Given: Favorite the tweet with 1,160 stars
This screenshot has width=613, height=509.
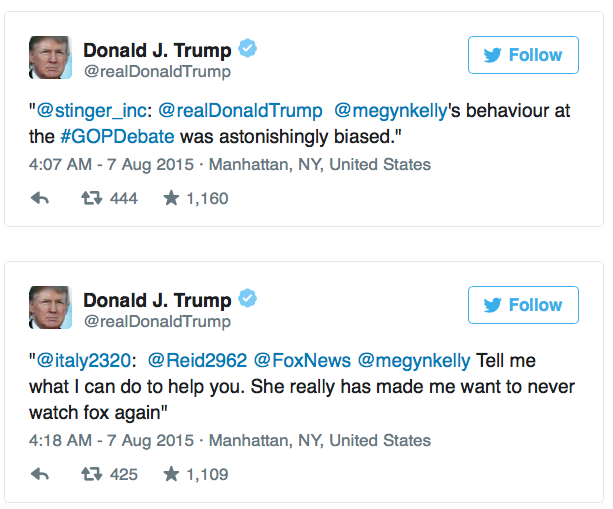Looking at the screenshot, I should (171, 199).
